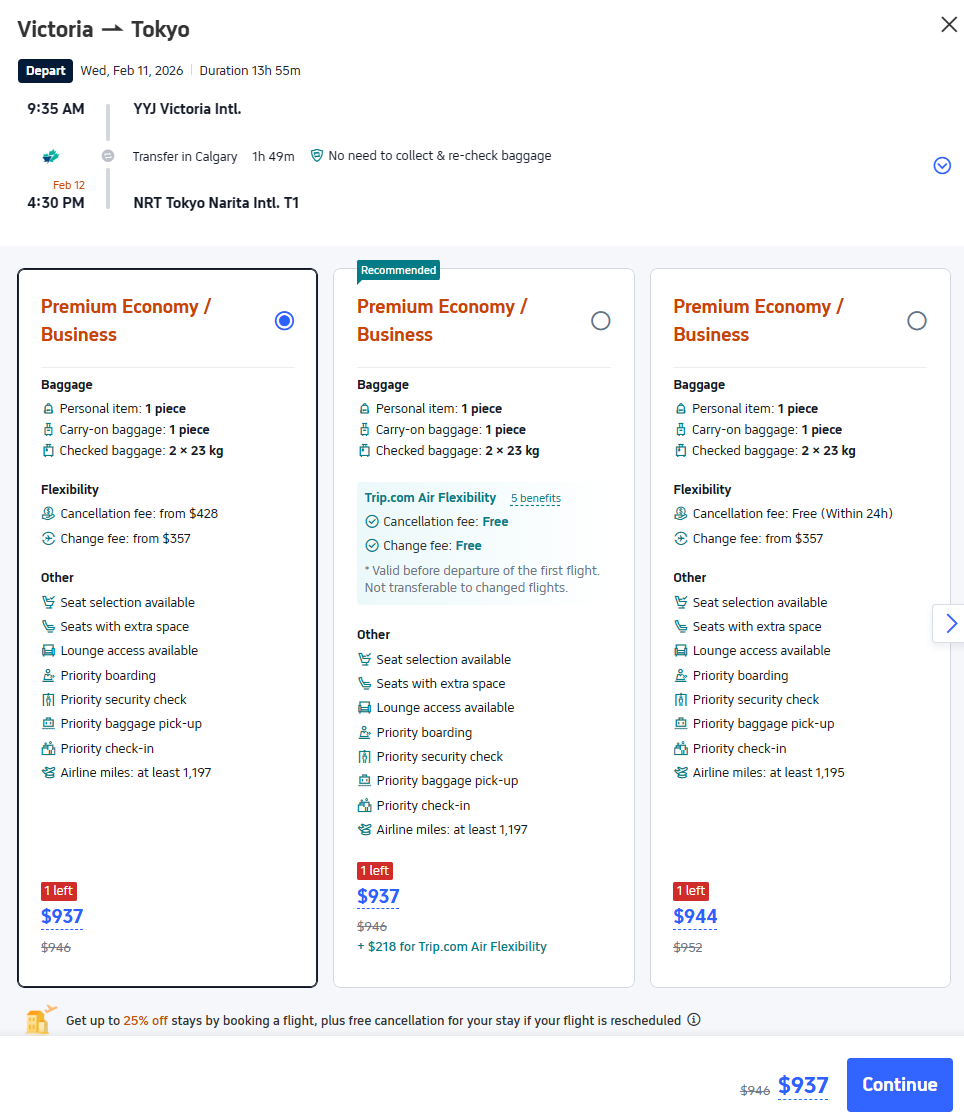The width and height of the screenshot is (964, 1119).
Task: Click the info icon after hotel discount text
Action: pyautogui.click(x=694, y=1021)
